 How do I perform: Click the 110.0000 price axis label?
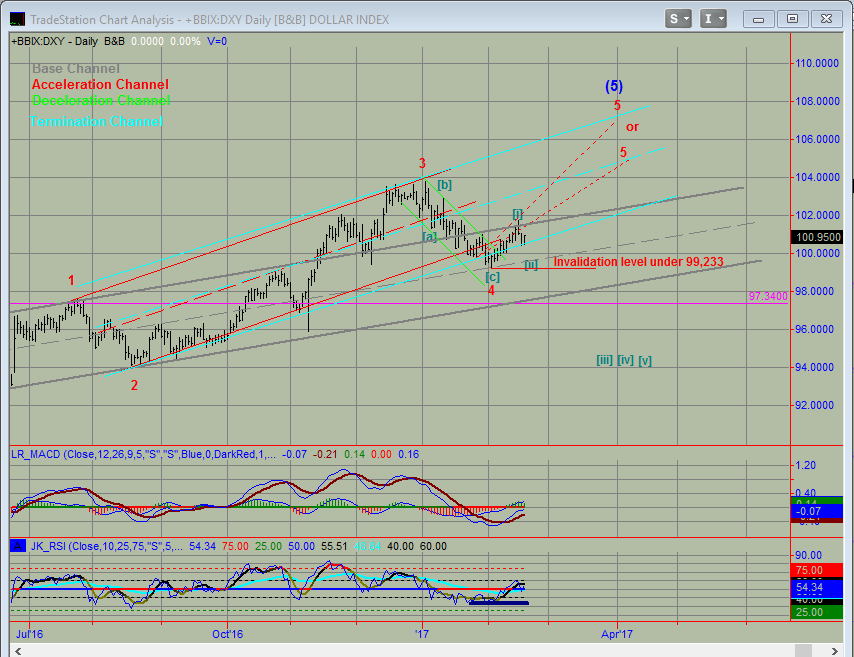tap(817, 63)
